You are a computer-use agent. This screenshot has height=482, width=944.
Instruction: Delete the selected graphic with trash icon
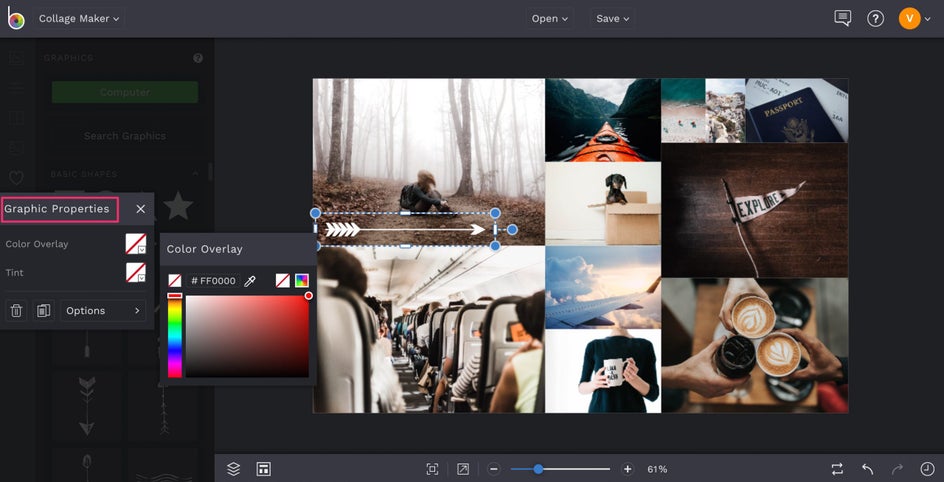coord(16,311)
